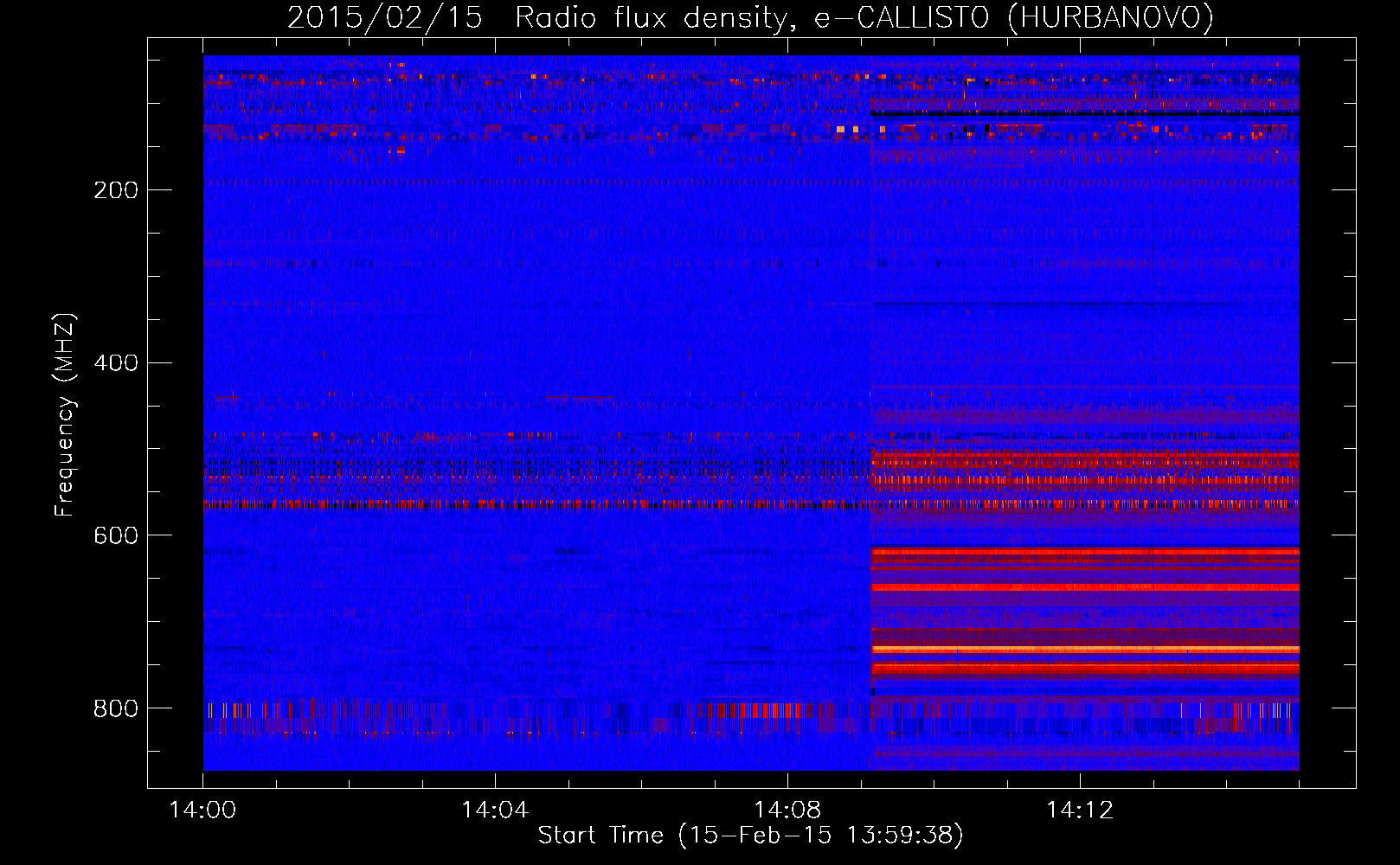
Task: Click the 600 frequency tick label
Action: pos(116,536)
